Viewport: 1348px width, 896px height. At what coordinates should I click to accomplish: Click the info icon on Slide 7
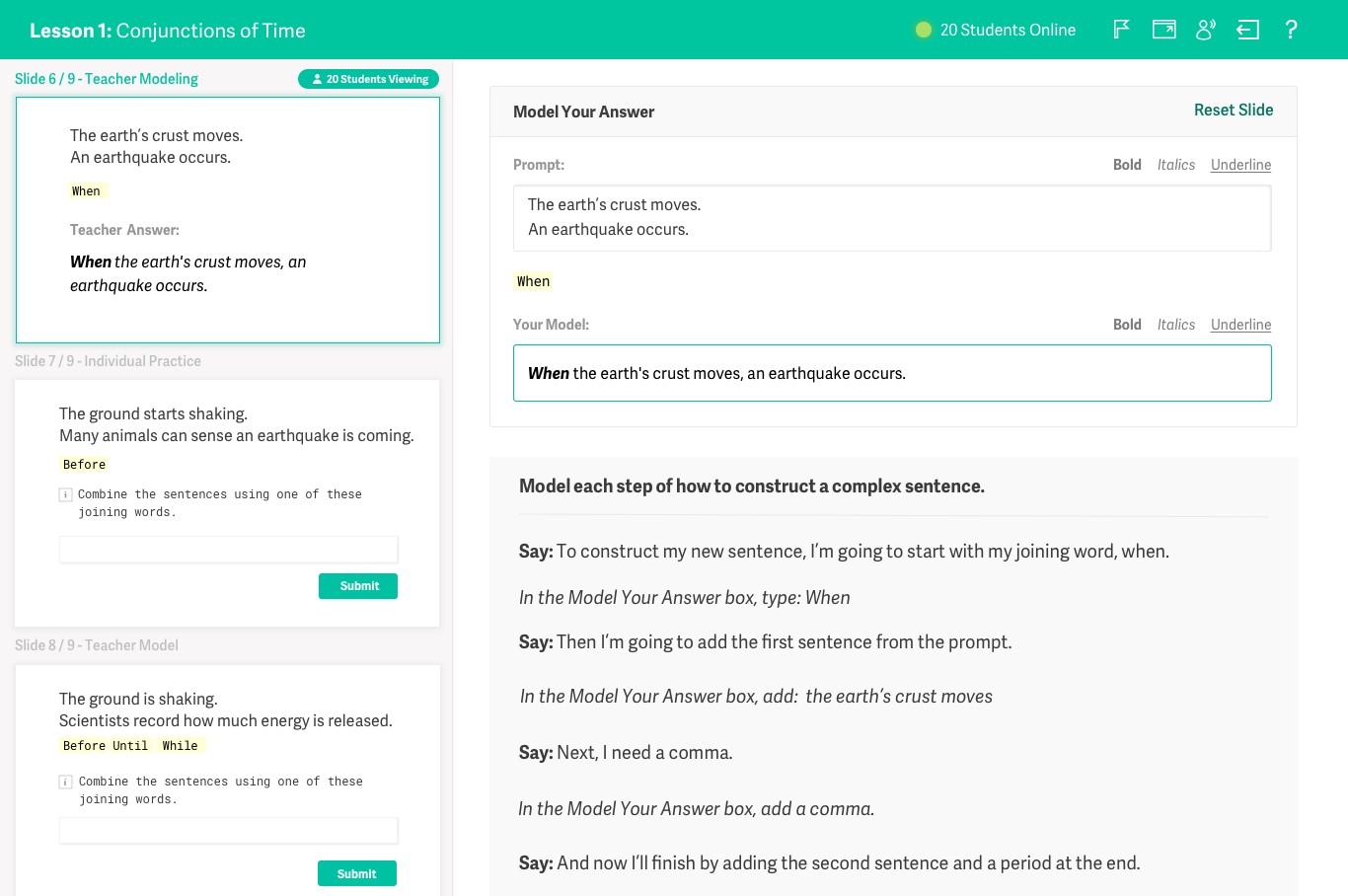coord(65,493)
